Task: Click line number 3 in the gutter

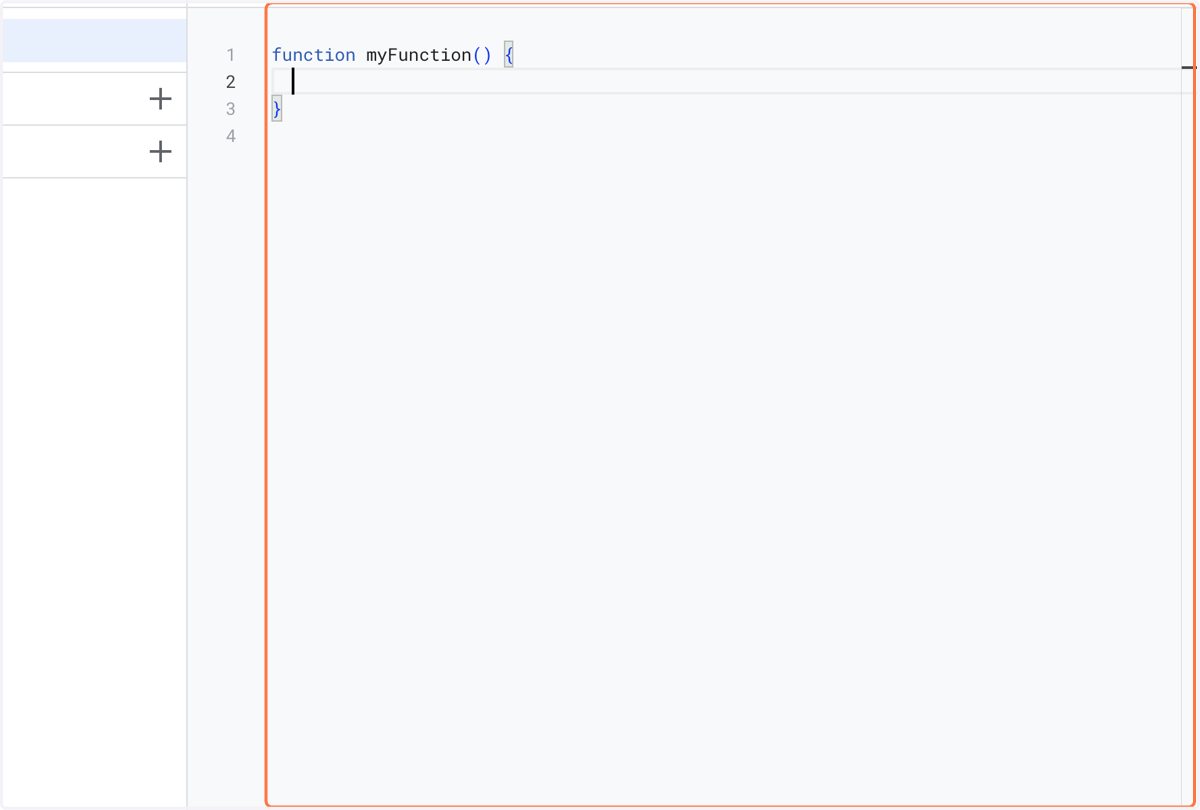Action: tap(231, 109)
